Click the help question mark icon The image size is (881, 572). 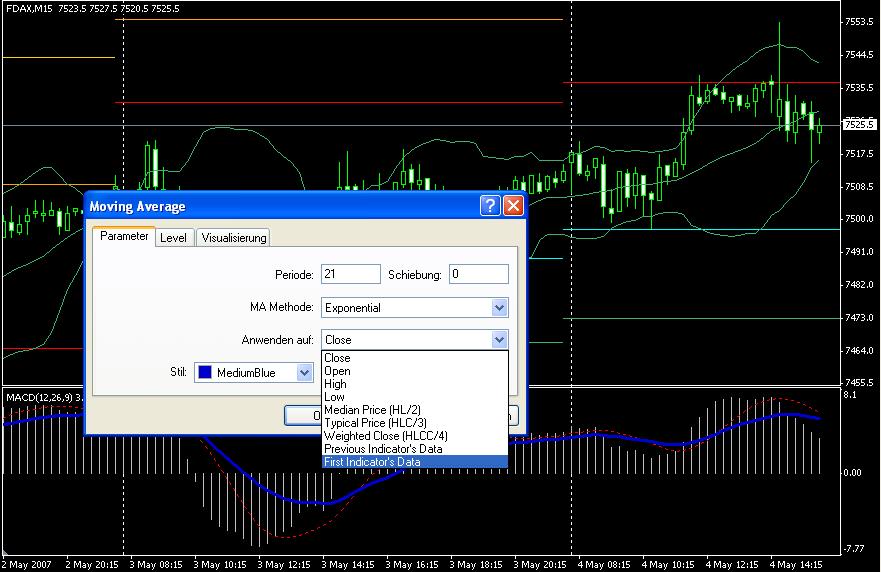click(490, 206)
